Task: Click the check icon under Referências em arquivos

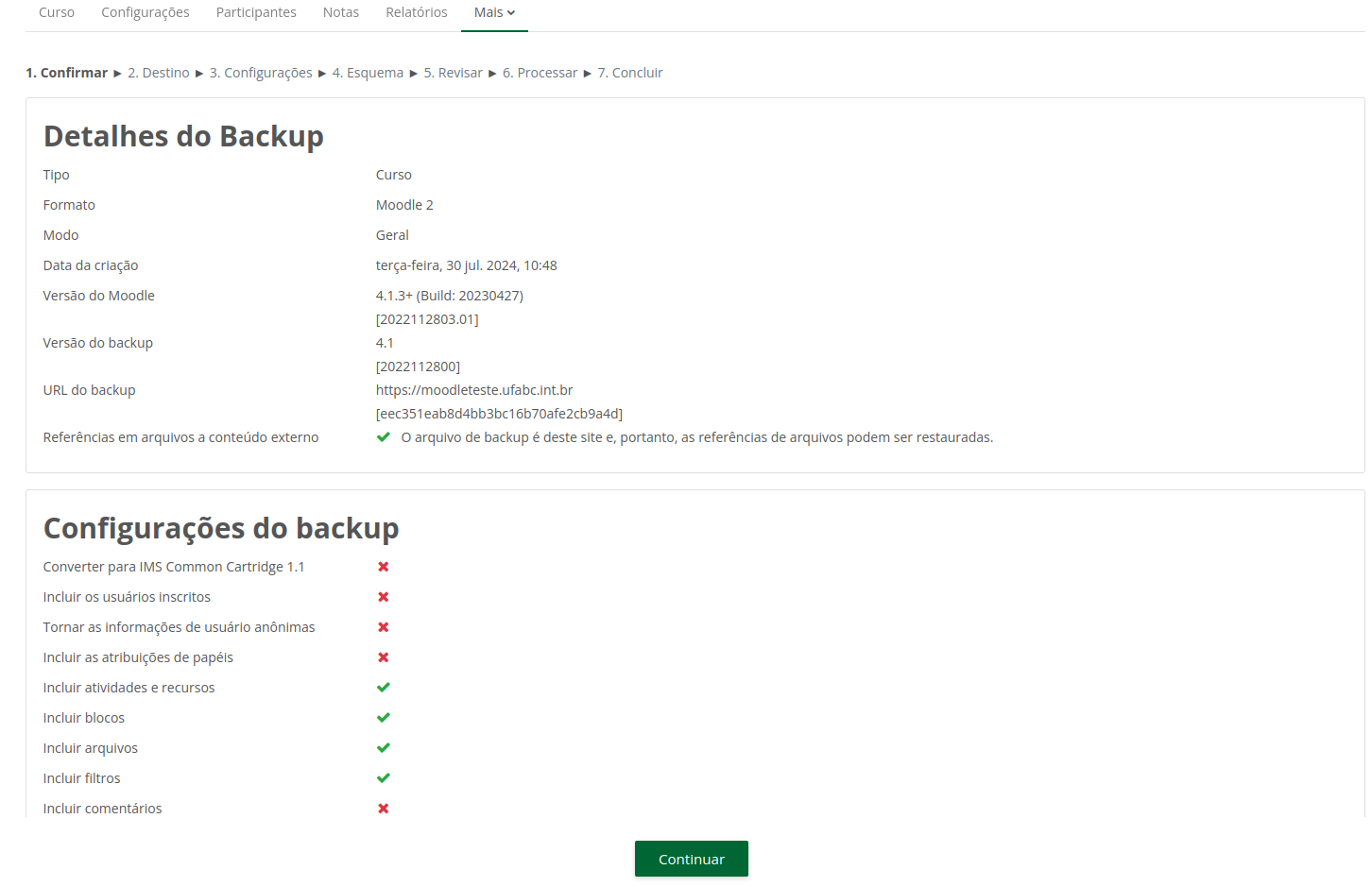Action: click(x=384, y=436)
